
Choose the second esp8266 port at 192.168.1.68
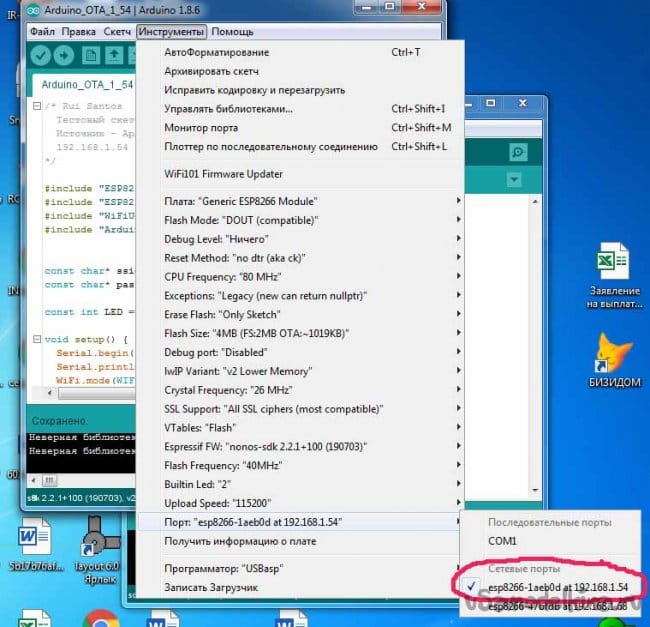click(557, 606)
